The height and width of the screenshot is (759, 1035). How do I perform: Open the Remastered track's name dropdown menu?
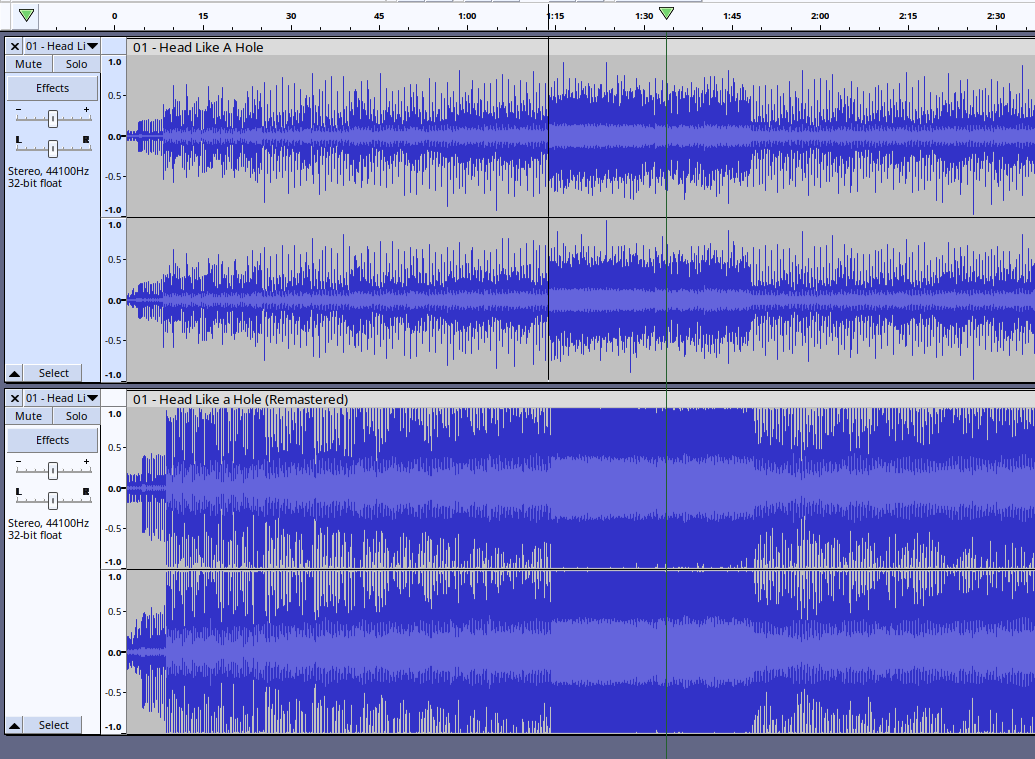coord(62,398)
